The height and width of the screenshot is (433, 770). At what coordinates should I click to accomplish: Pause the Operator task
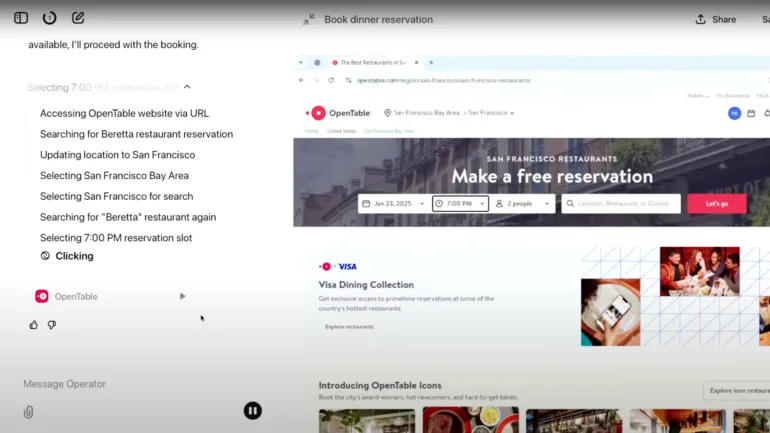point(253,411)
